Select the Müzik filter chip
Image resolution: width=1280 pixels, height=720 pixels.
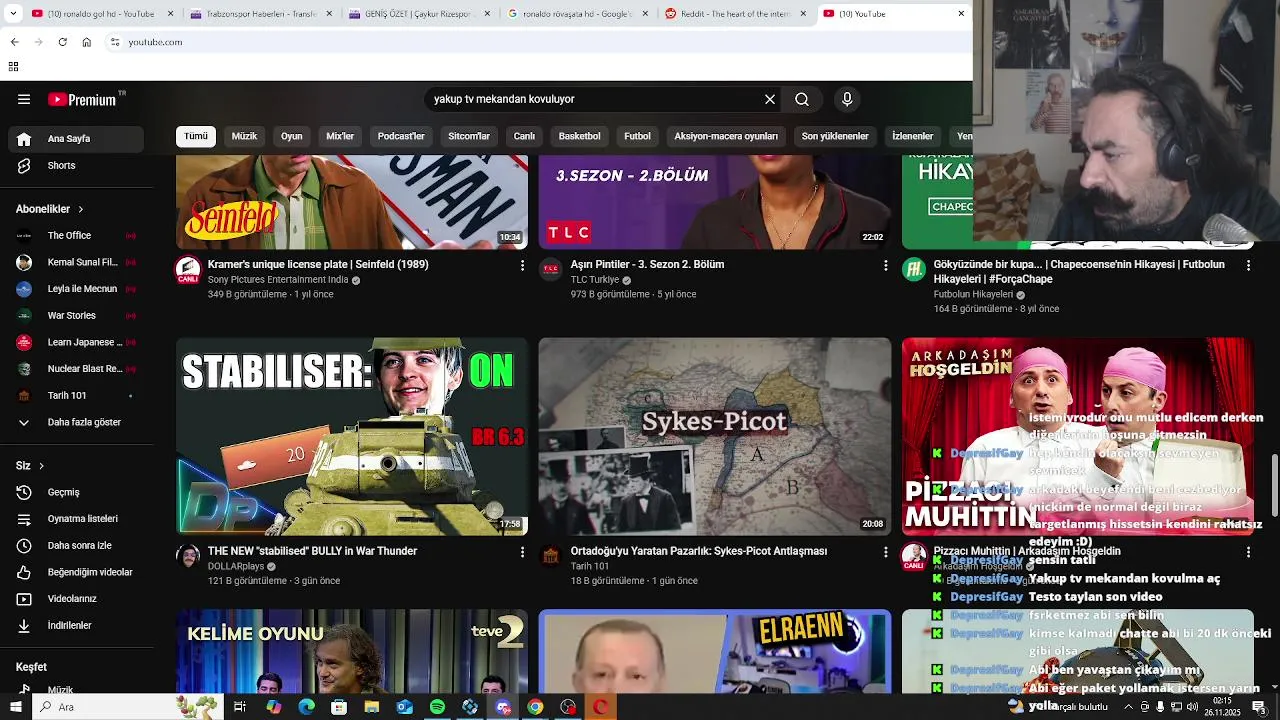click(x=244, y=136)
